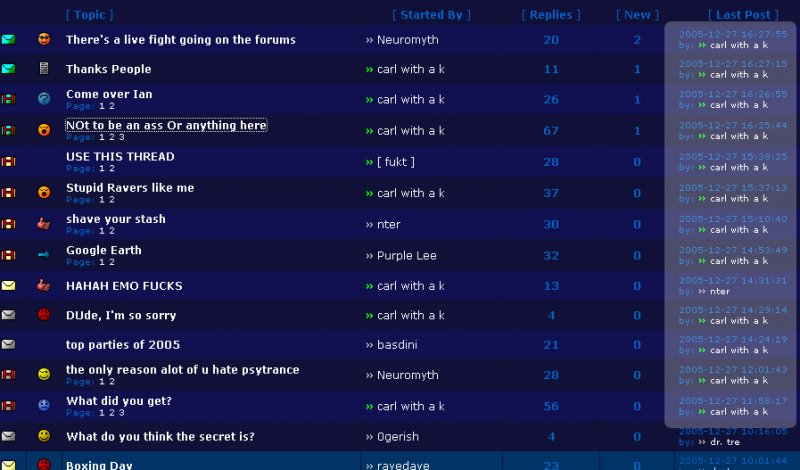Go to page 3 of 'What did you get?'

pos(121,412)
